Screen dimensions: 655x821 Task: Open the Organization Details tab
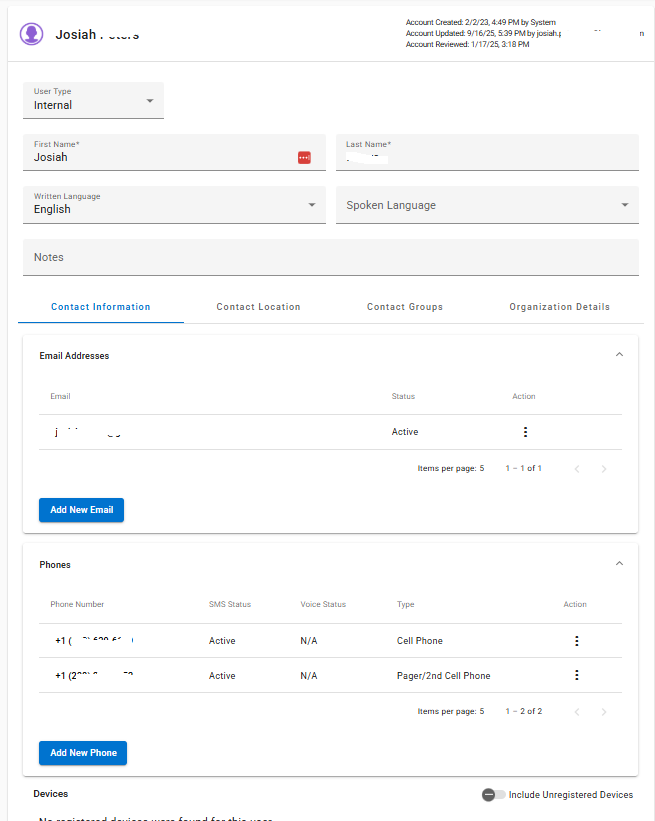point(559,307)
